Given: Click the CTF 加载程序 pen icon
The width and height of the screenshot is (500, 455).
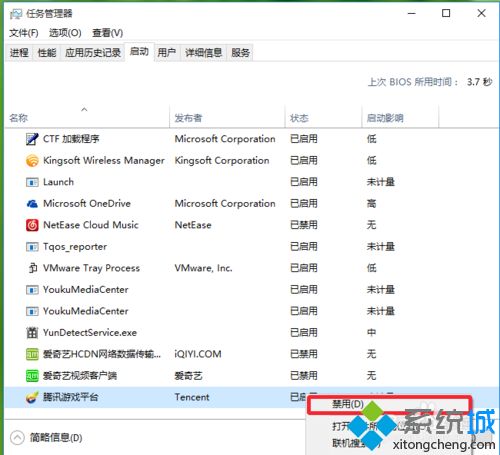Looking at the screenshot, I should tap(32, 139).
